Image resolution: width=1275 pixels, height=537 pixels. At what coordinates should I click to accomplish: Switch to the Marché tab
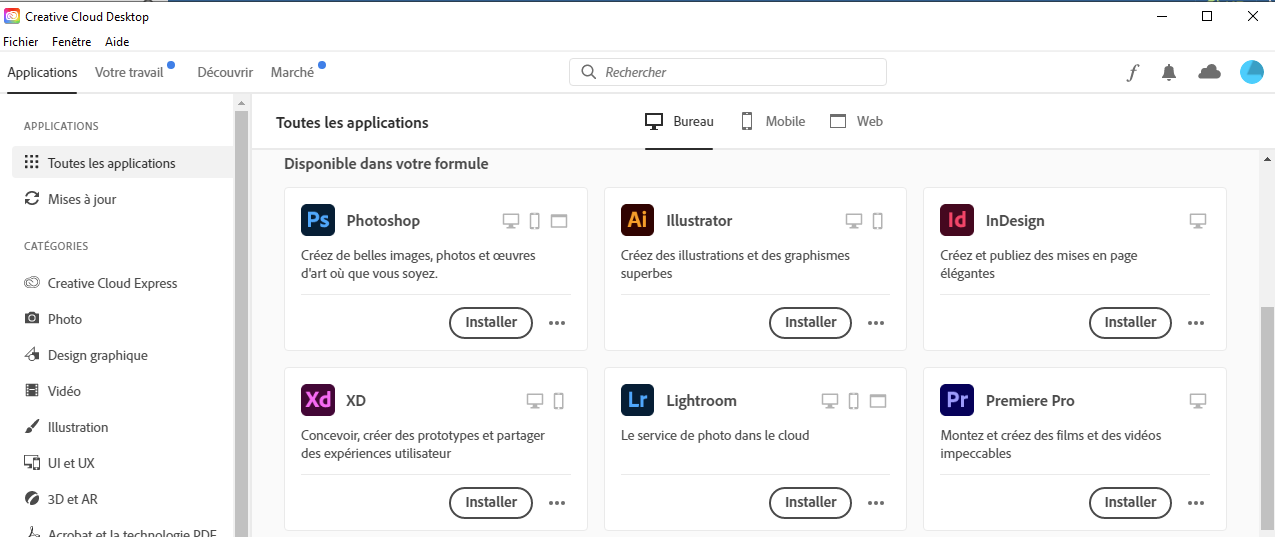[292, 72]
